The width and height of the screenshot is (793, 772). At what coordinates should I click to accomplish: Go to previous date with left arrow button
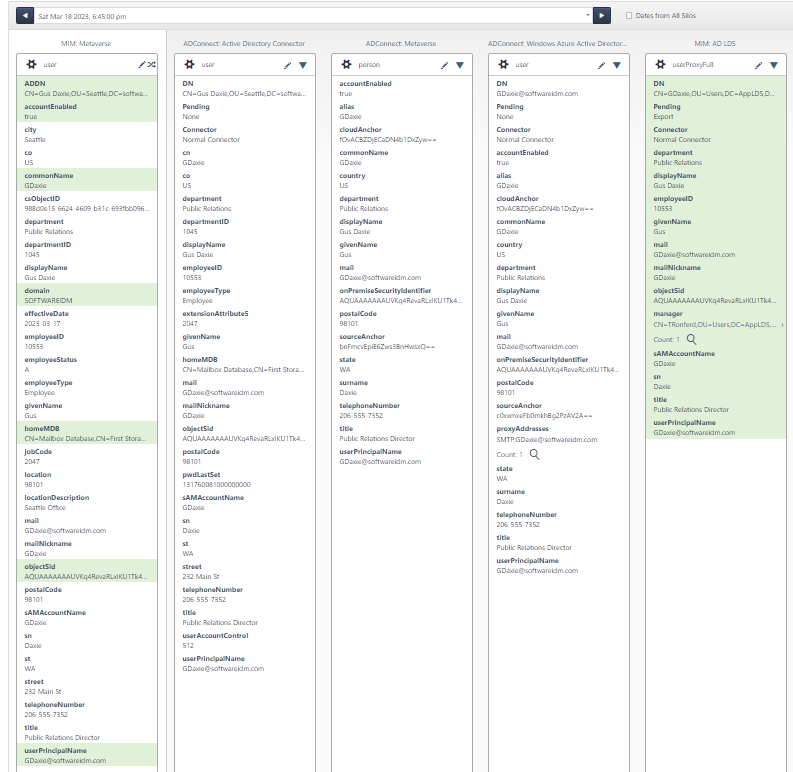coord(25,16)
